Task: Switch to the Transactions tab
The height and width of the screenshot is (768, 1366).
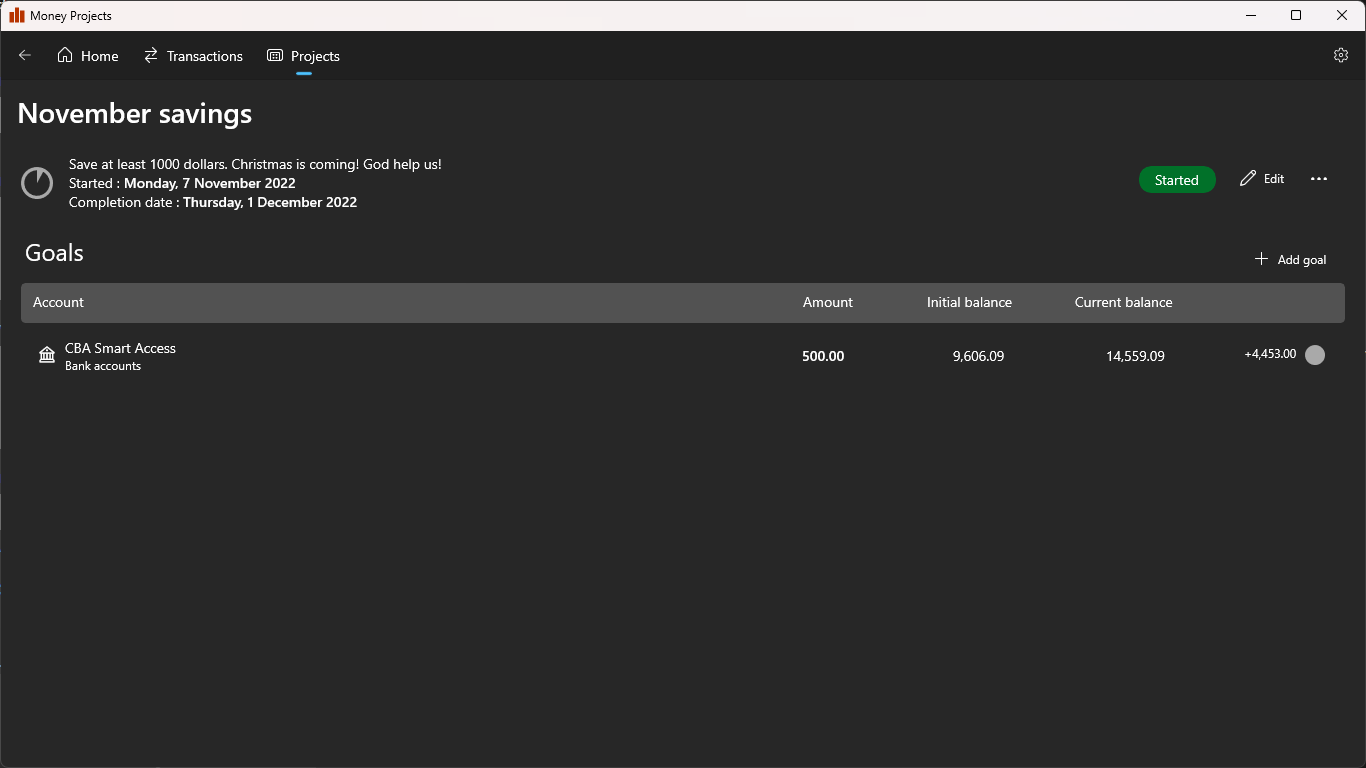Action: tap(193, 56)
